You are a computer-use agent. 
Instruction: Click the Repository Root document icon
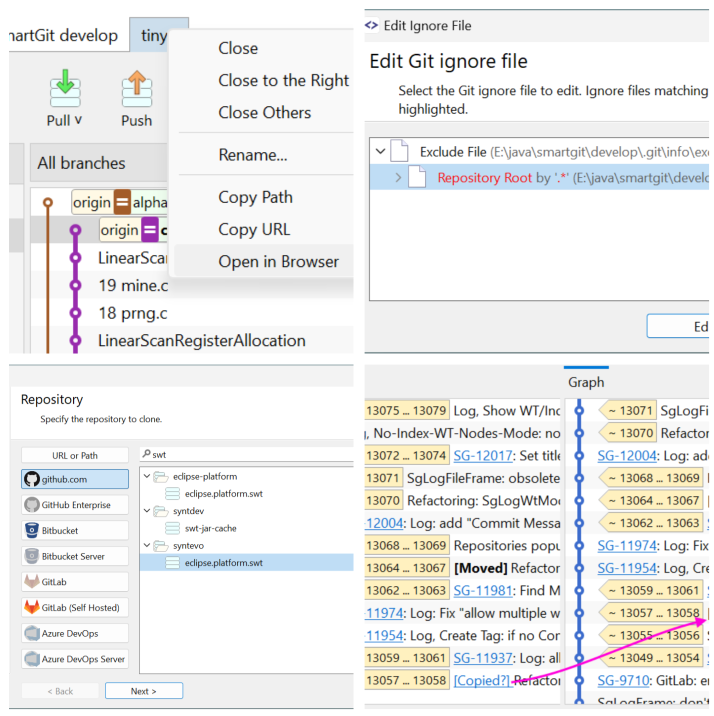(417, 177)
